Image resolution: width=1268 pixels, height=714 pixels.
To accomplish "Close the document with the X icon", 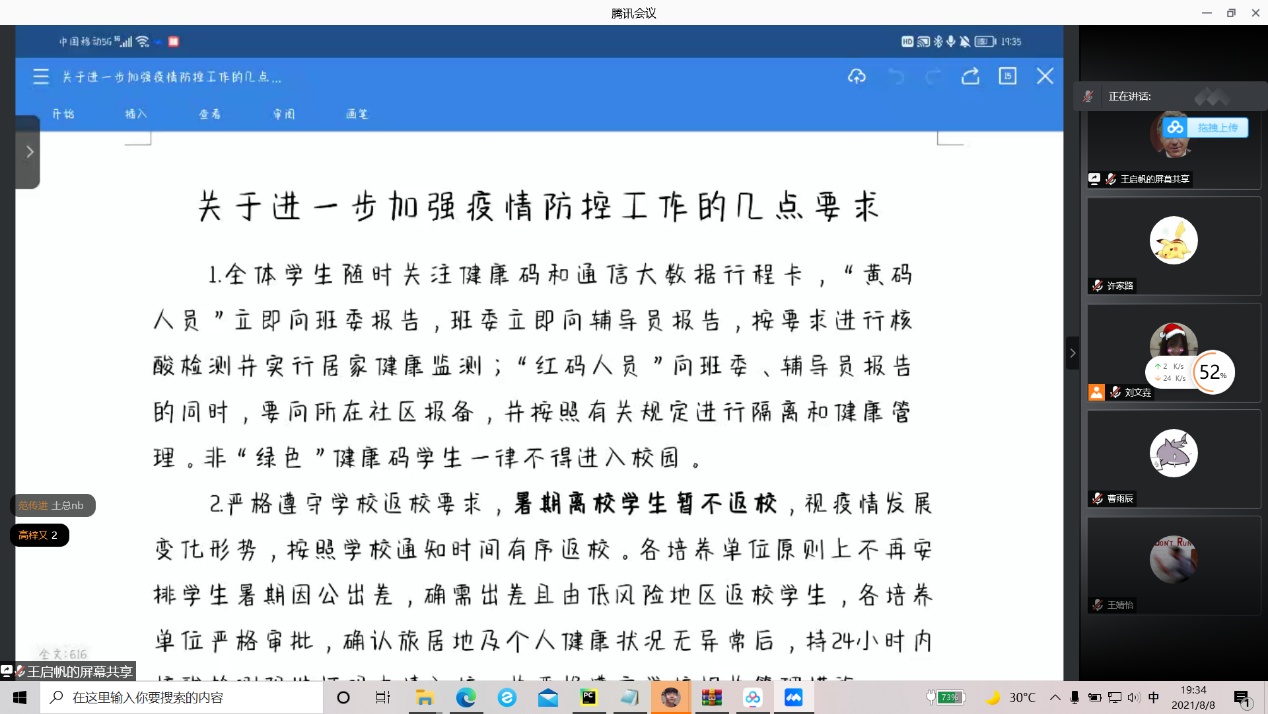I will point(1045,77).
